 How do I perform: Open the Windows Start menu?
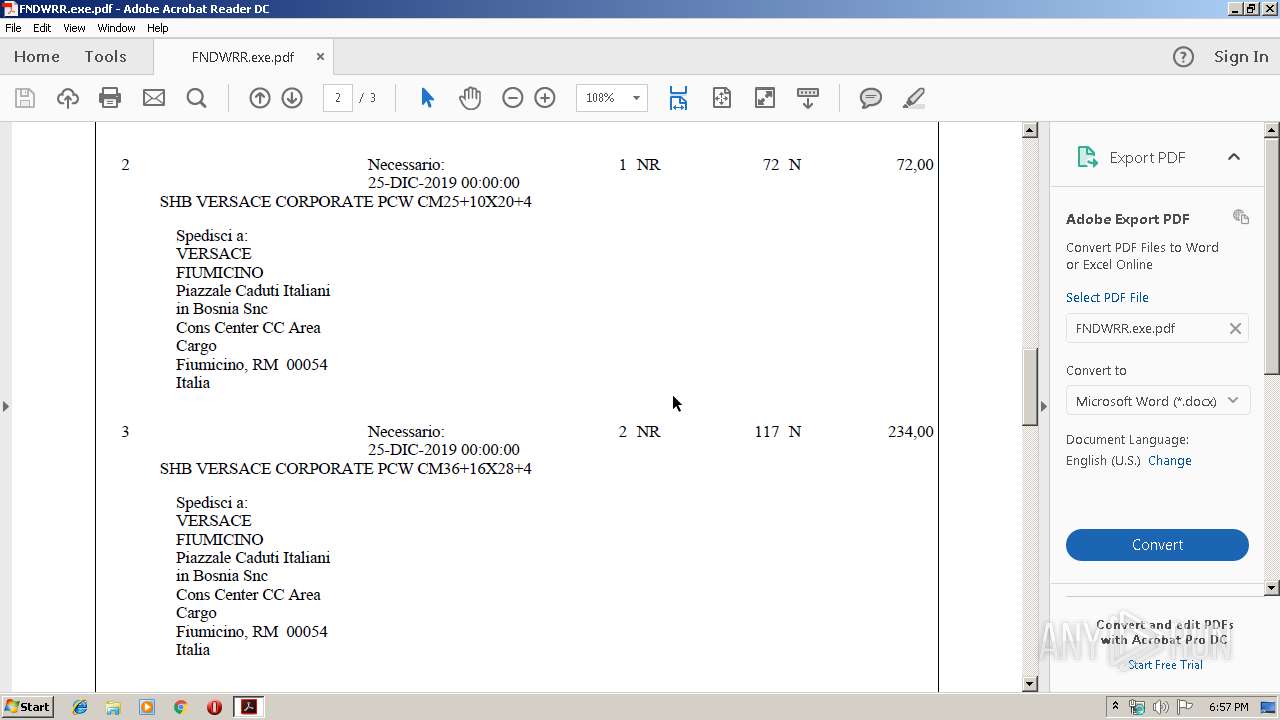tap(28, 707)
